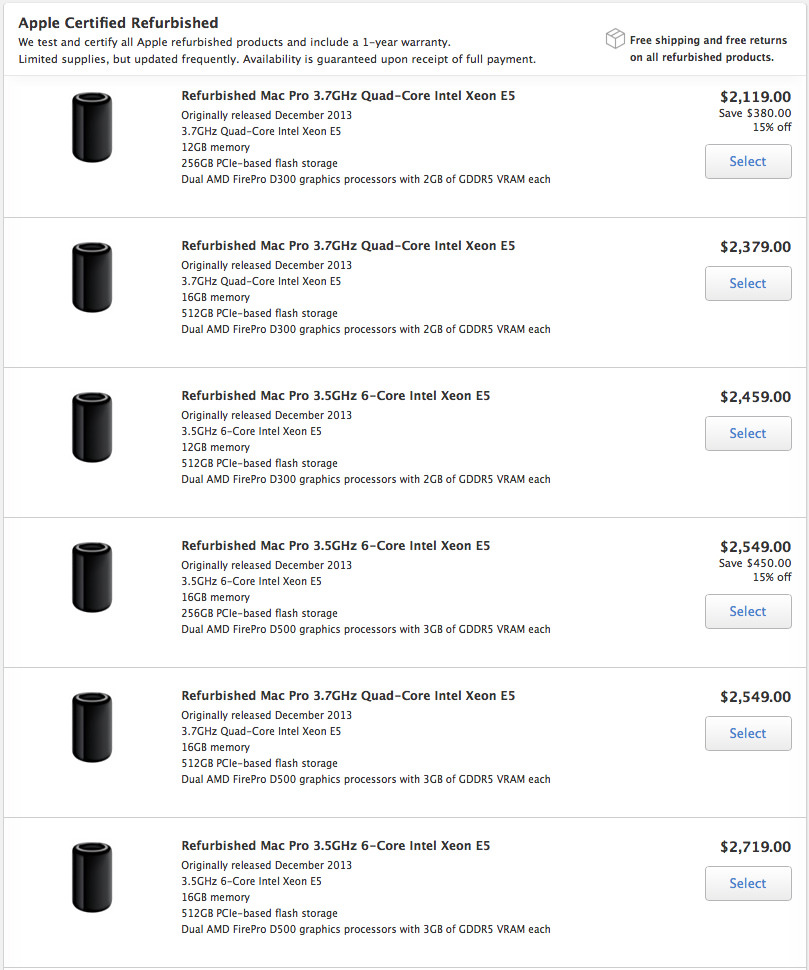Open the title link of the $2,119.00 Mac Pro
809x970 pixels.
click(x=348, y=96)
